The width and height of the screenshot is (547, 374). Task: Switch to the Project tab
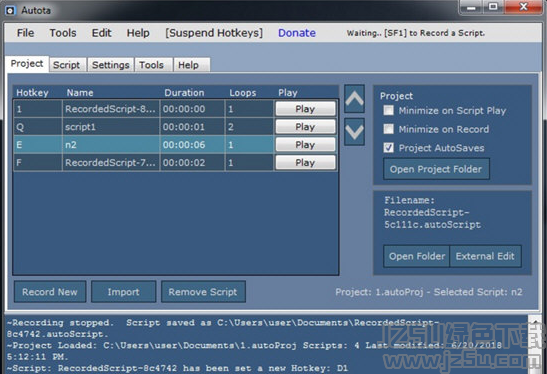[x=27, y=64]
